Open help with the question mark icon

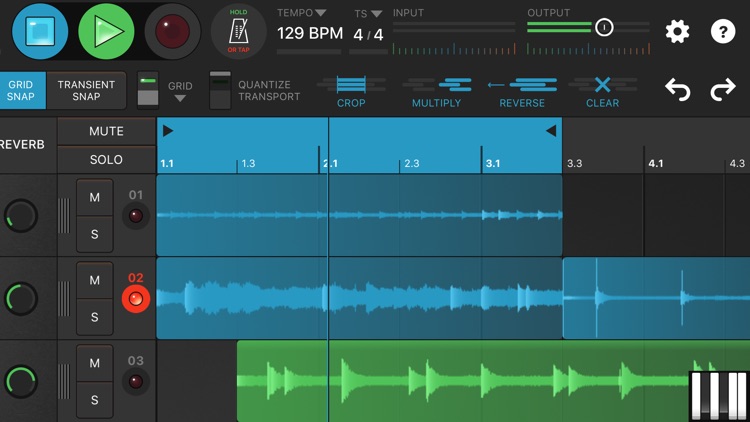[x=723, y=32]
